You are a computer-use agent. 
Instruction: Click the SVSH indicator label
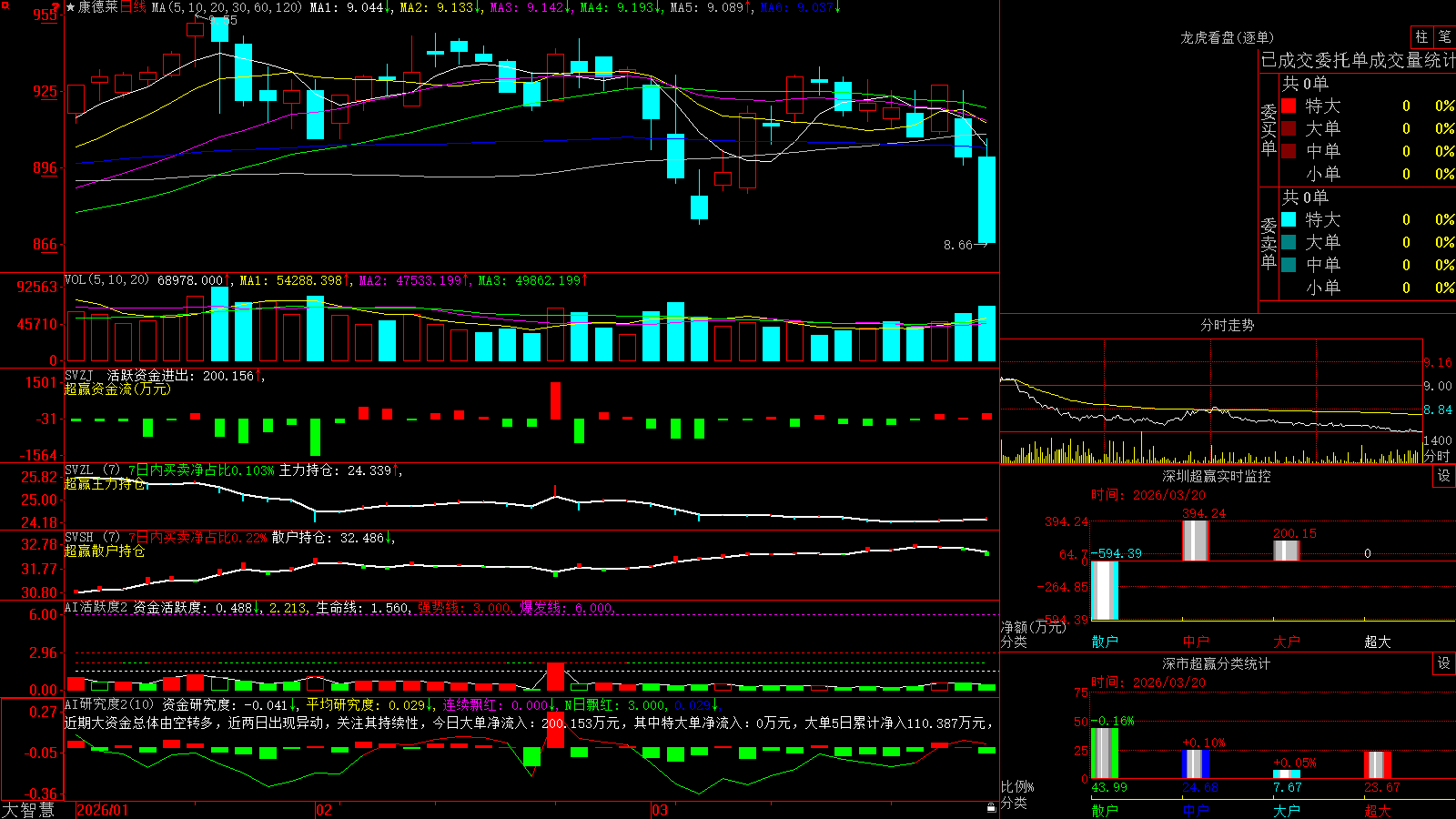pos(78,538)
